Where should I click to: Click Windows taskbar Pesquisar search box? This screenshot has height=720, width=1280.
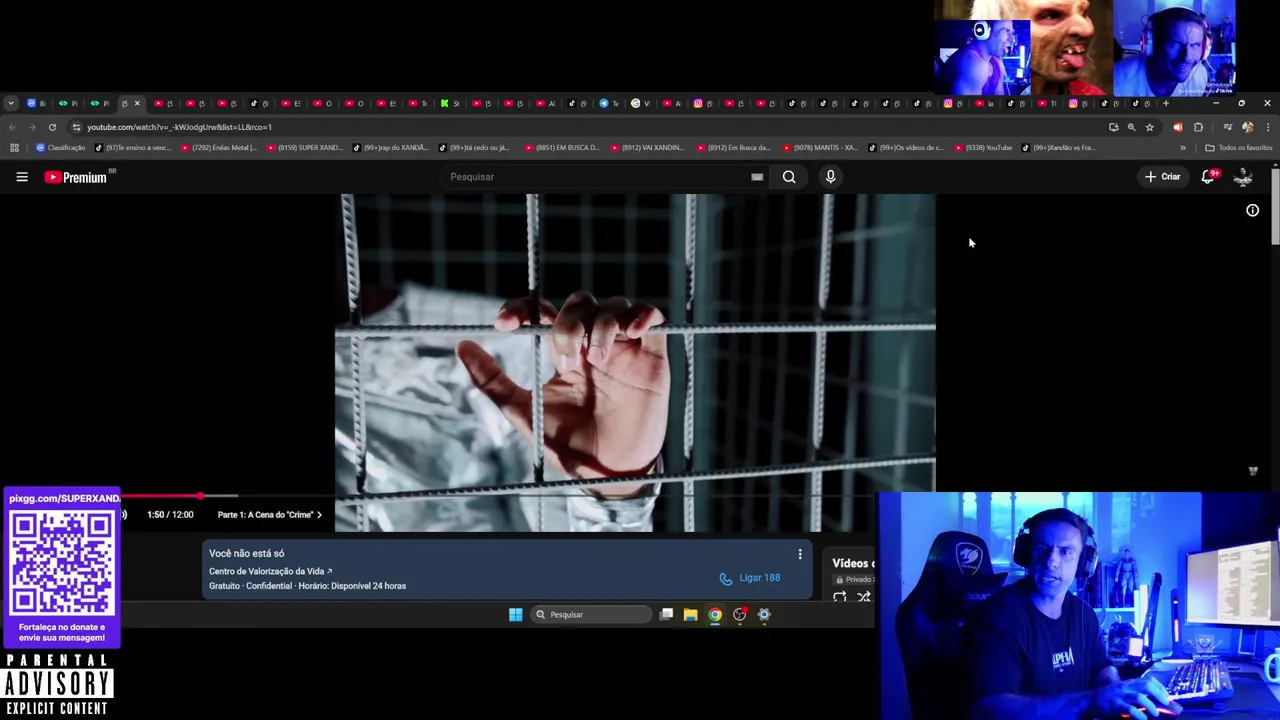[x=590, y=615]
